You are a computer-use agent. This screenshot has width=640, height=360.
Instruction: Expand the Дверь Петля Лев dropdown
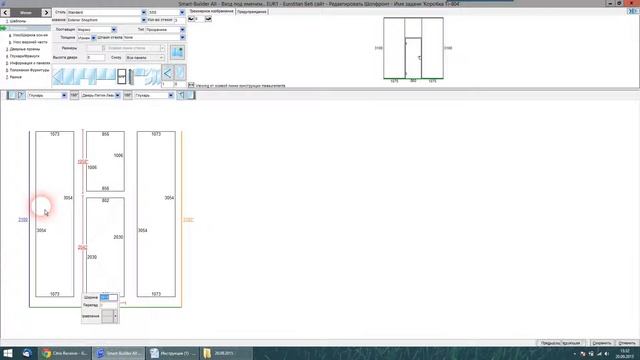118,96
